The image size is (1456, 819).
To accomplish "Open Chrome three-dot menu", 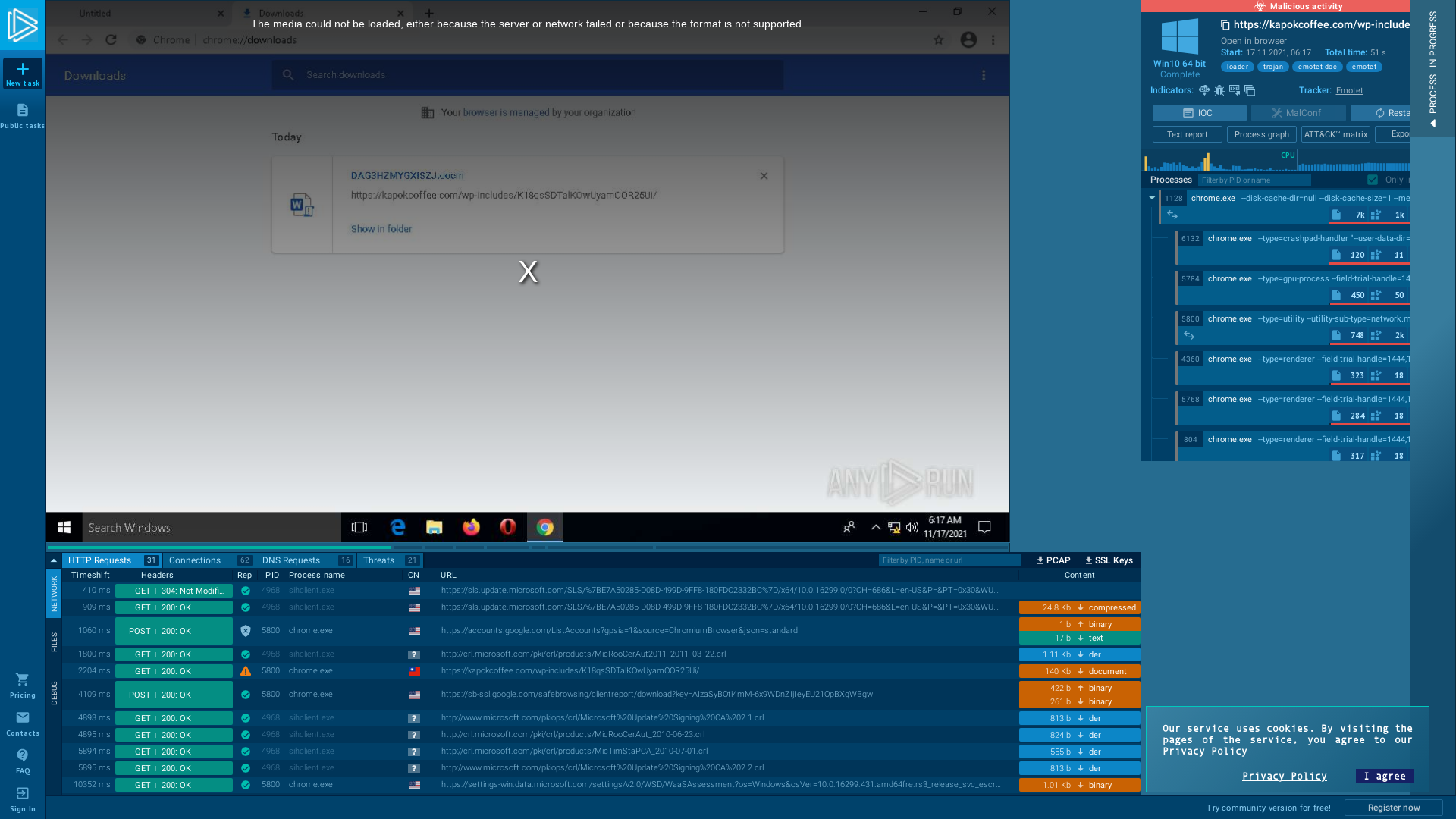I will tap(993, 39).
